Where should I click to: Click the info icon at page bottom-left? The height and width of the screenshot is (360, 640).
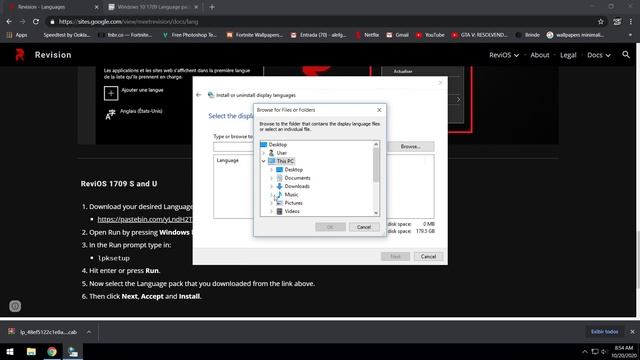pyautogui.click(x=15, y=306)
